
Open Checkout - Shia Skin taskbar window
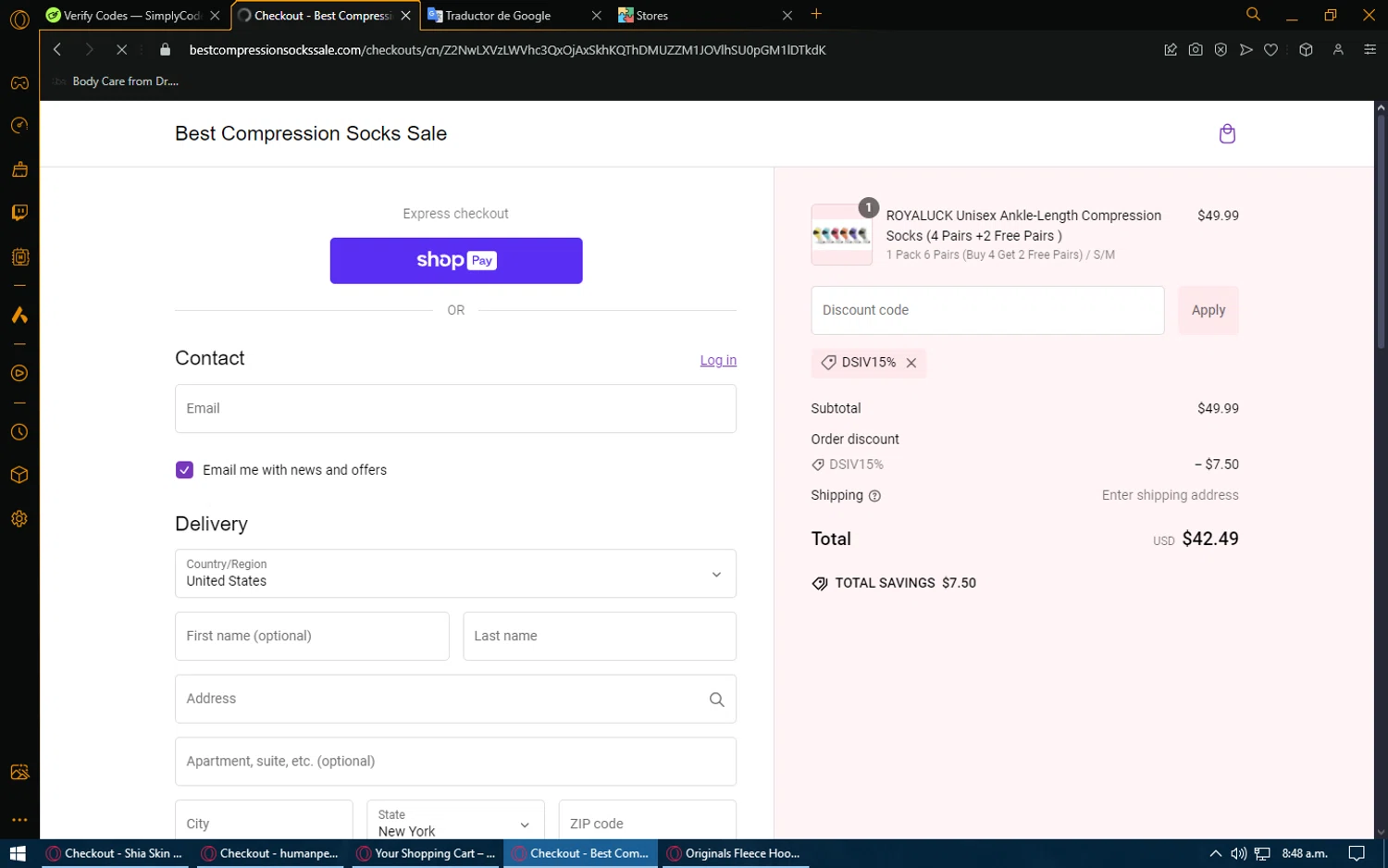point(114,854)
